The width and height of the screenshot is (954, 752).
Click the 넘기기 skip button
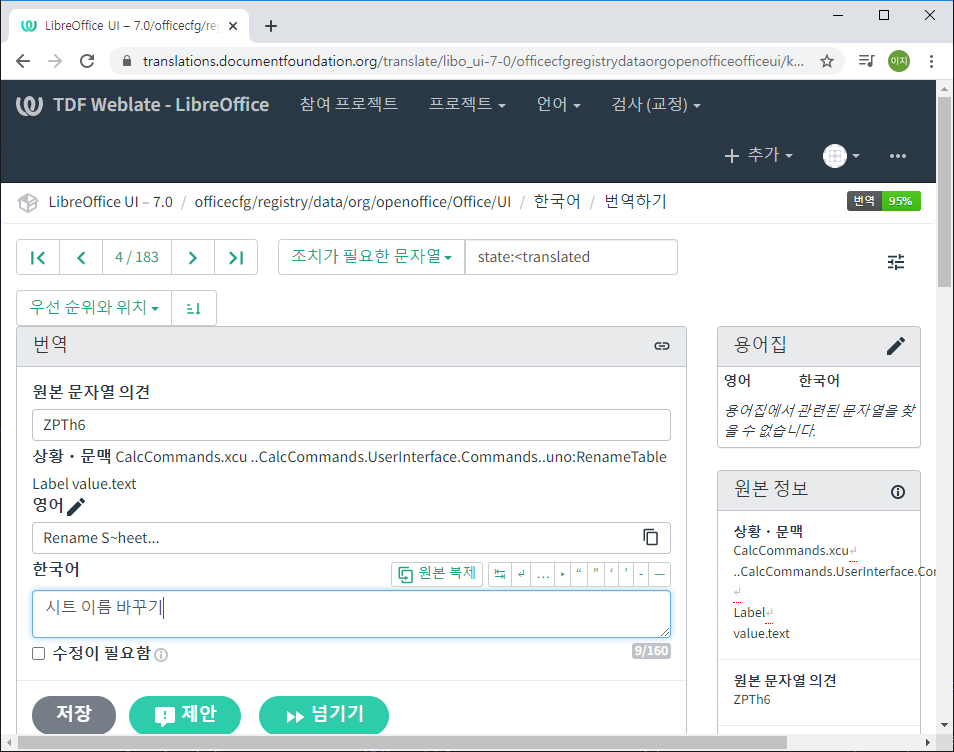(324, 714)
